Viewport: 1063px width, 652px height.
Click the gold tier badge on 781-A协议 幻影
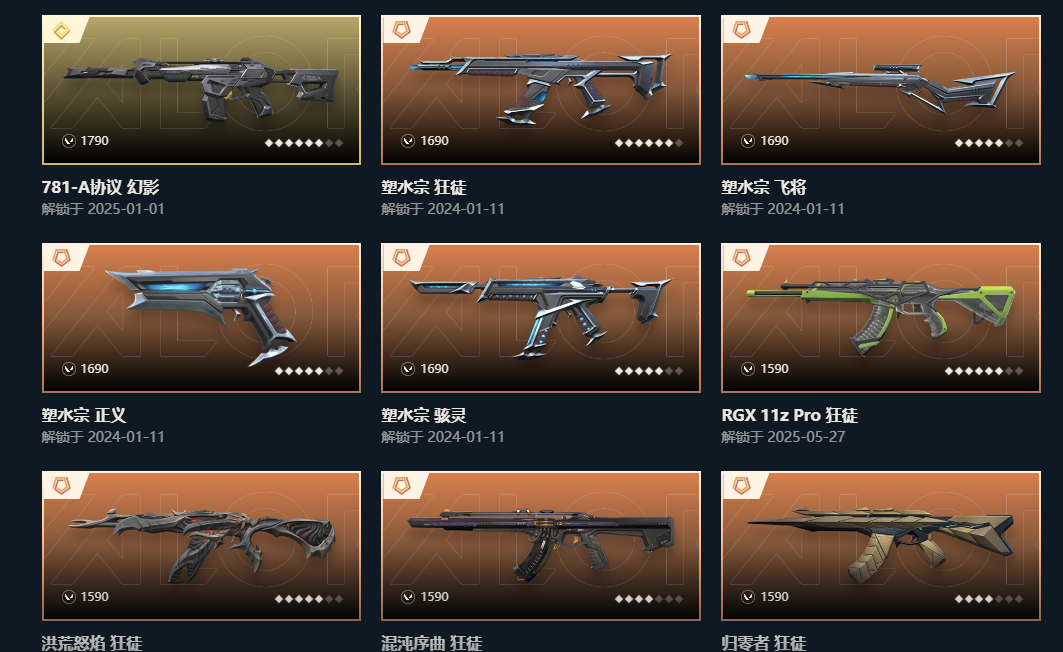(62, 30)
